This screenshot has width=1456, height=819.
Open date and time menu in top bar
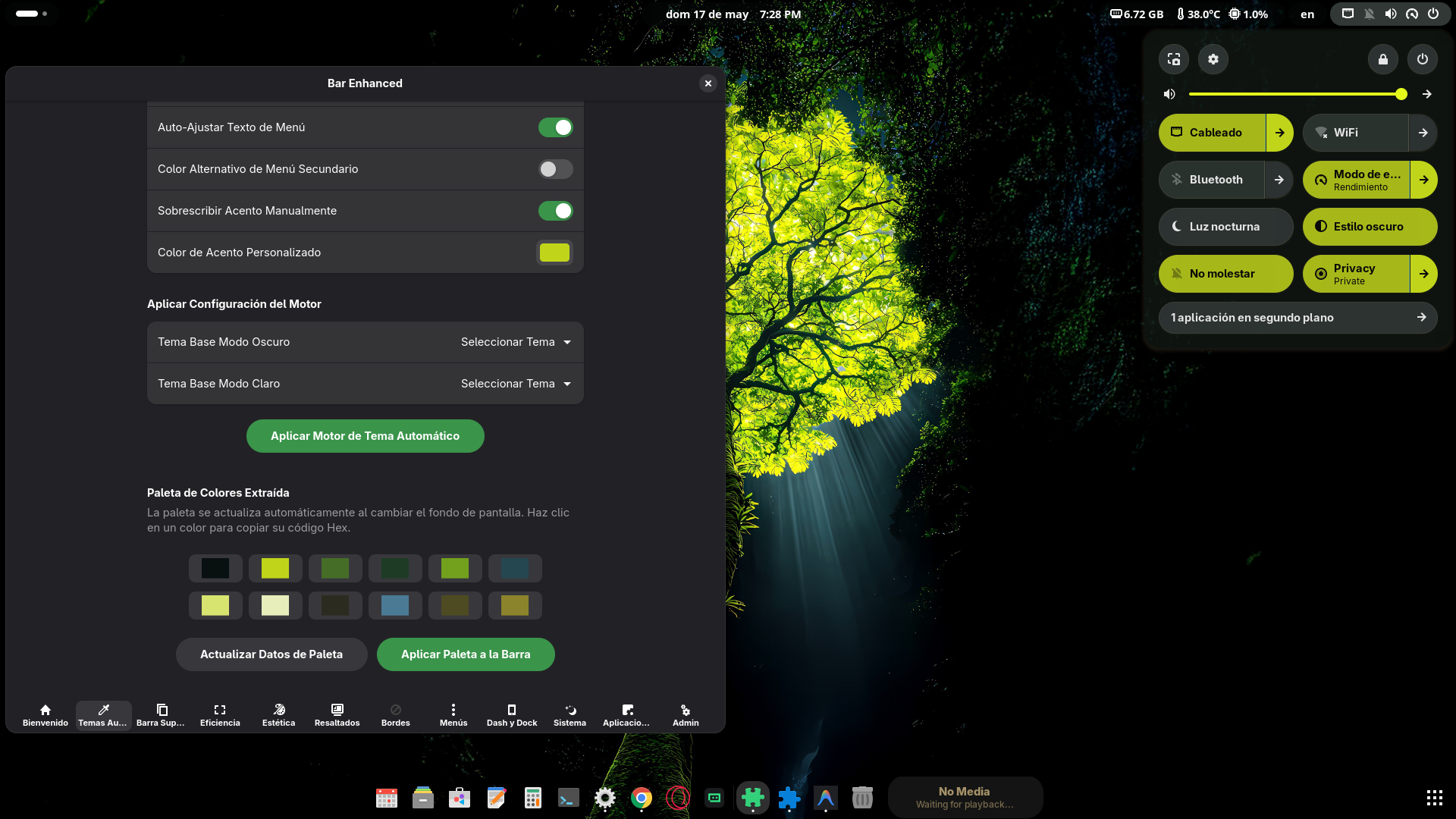click(733, 14)
